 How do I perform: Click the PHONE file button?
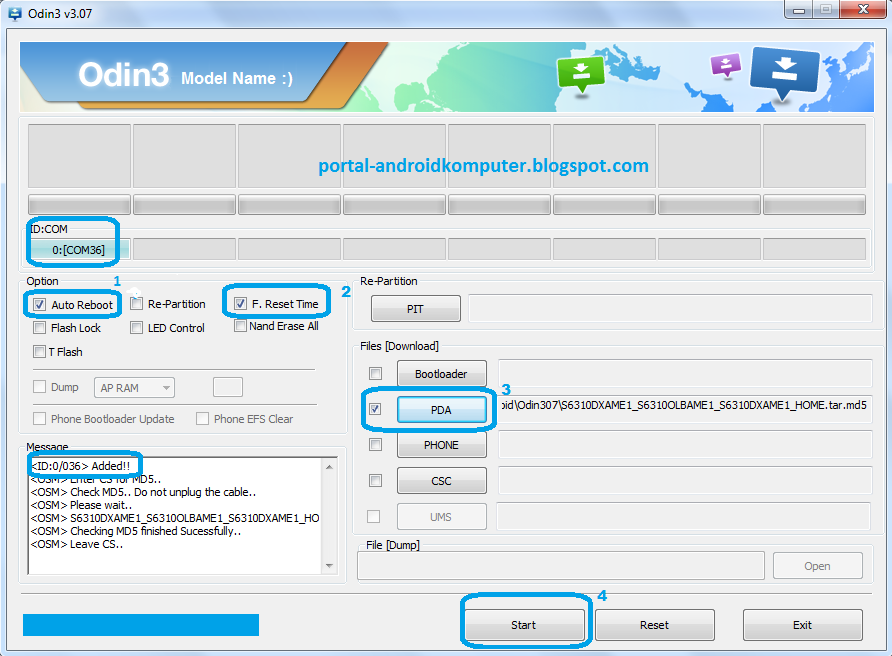point(441,445)
